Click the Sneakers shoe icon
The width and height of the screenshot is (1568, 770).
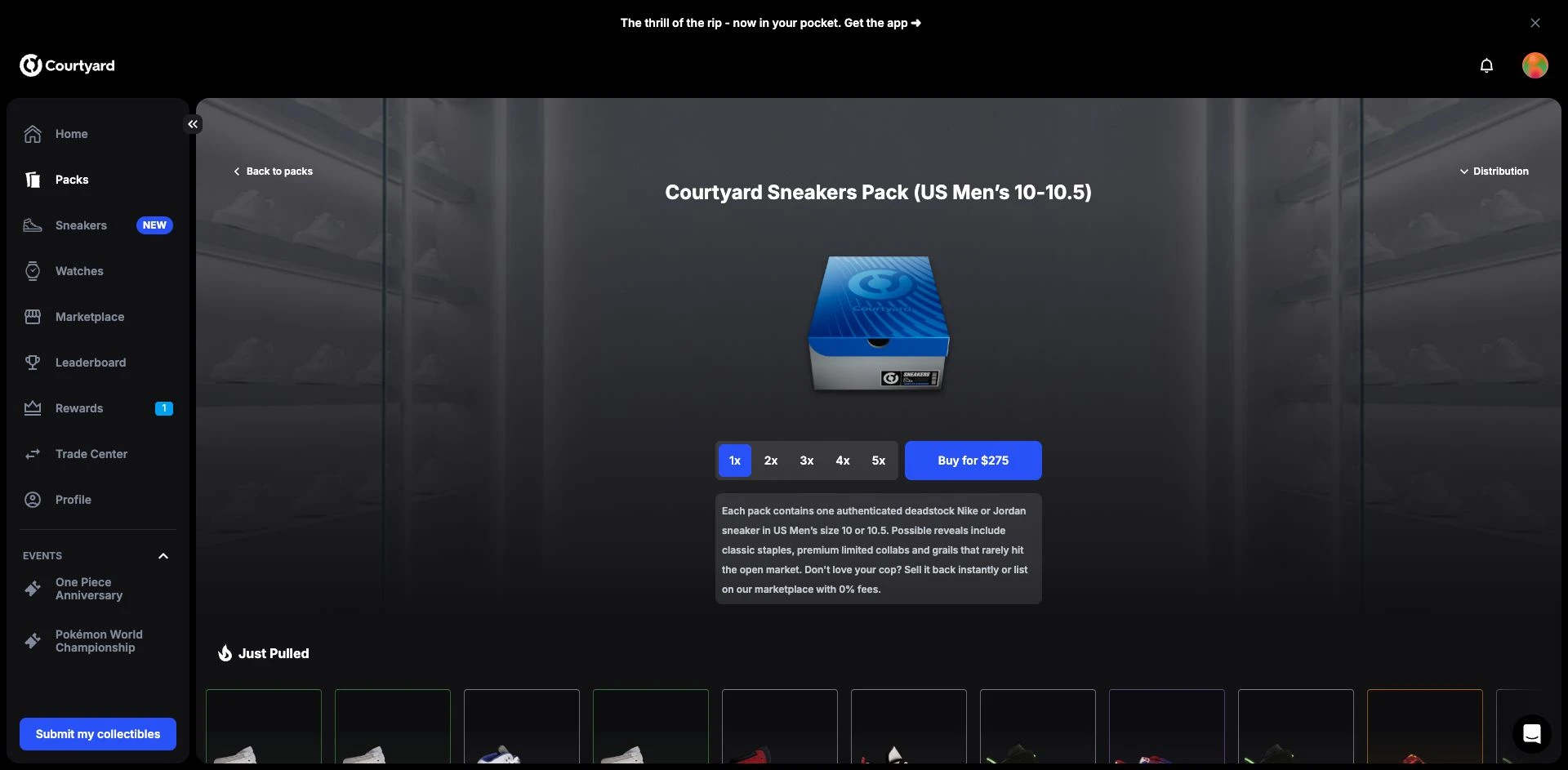[33, 225]
